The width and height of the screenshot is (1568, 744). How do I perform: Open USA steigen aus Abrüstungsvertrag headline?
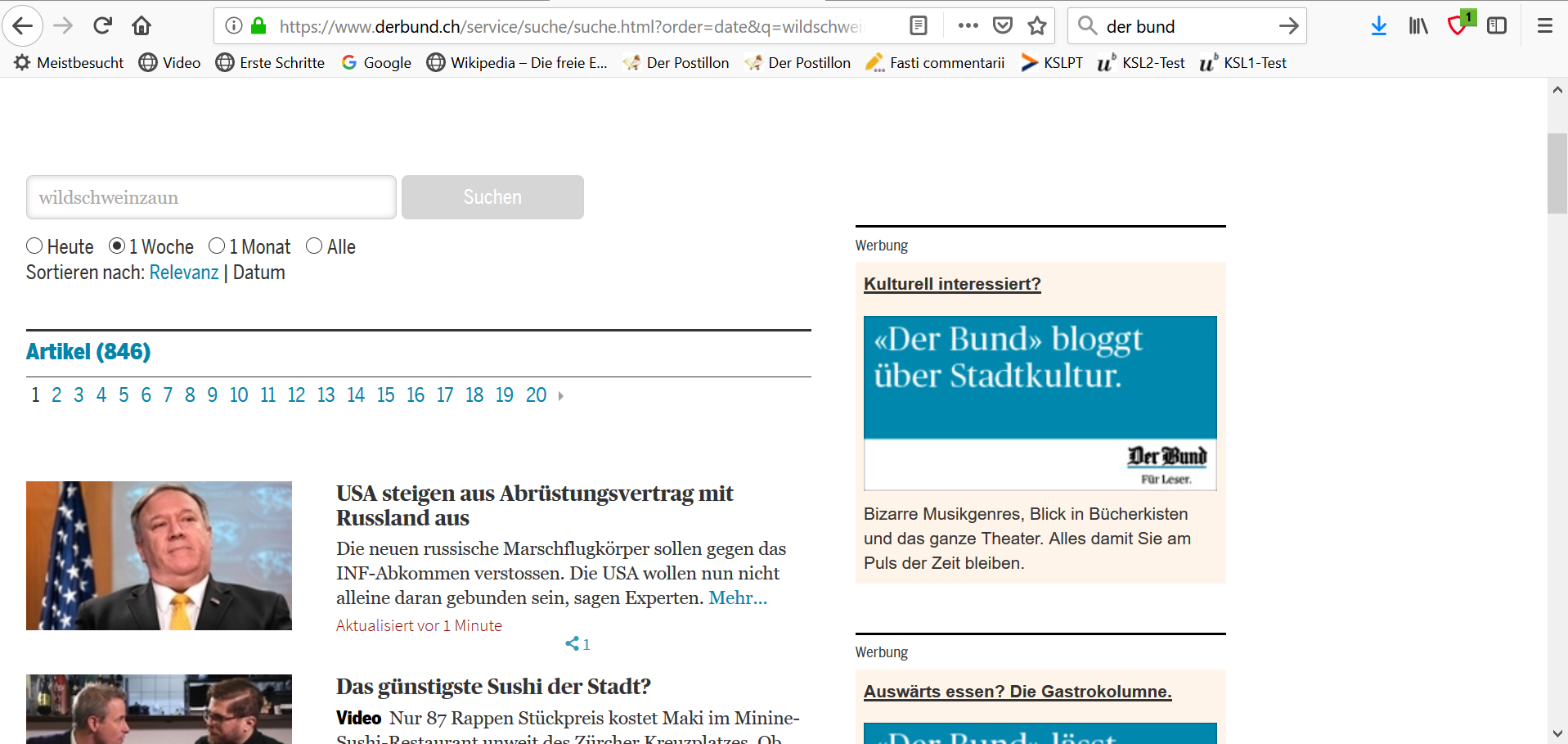tap(534, 506)
